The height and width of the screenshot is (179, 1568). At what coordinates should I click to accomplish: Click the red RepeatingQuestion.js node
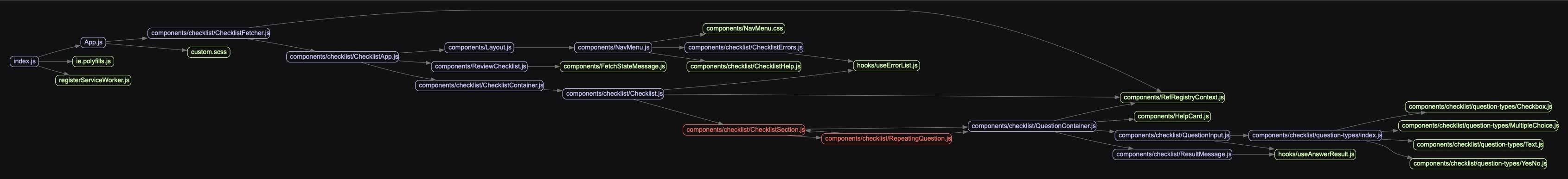(887, 139)
